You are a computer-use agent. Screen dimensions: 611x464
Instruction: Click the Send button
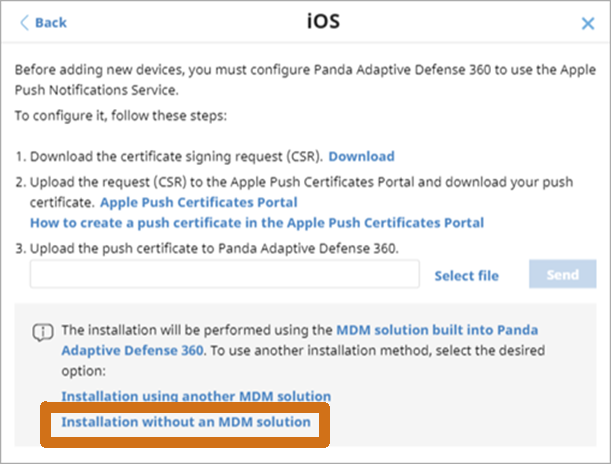(562, 274)
